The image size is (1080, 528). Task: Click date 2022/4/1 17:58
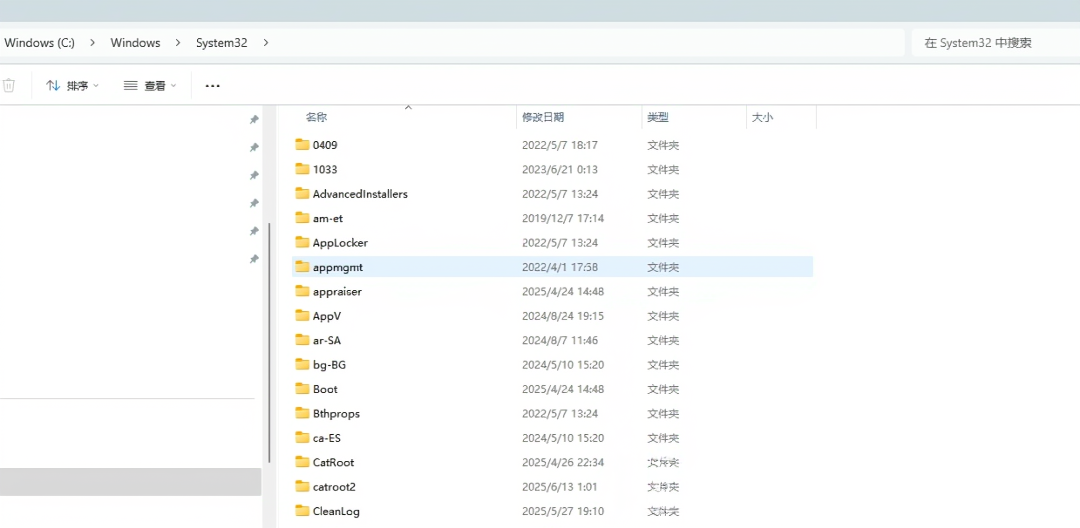pos(560,267)
